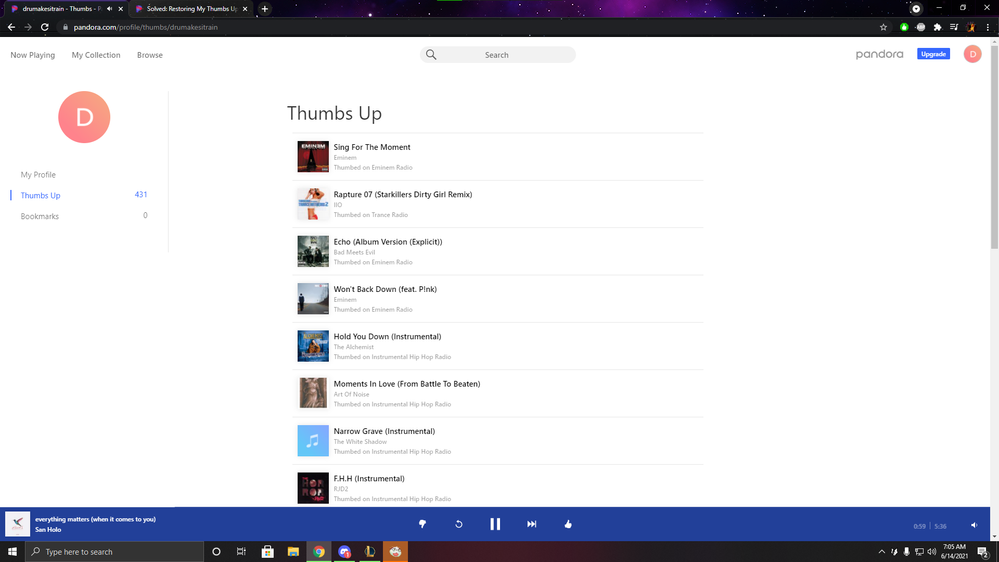This screenshot has height=562, width=999.
Task: Open Won't Back Down (feat. P!nk)
Action: click(385, 289)
